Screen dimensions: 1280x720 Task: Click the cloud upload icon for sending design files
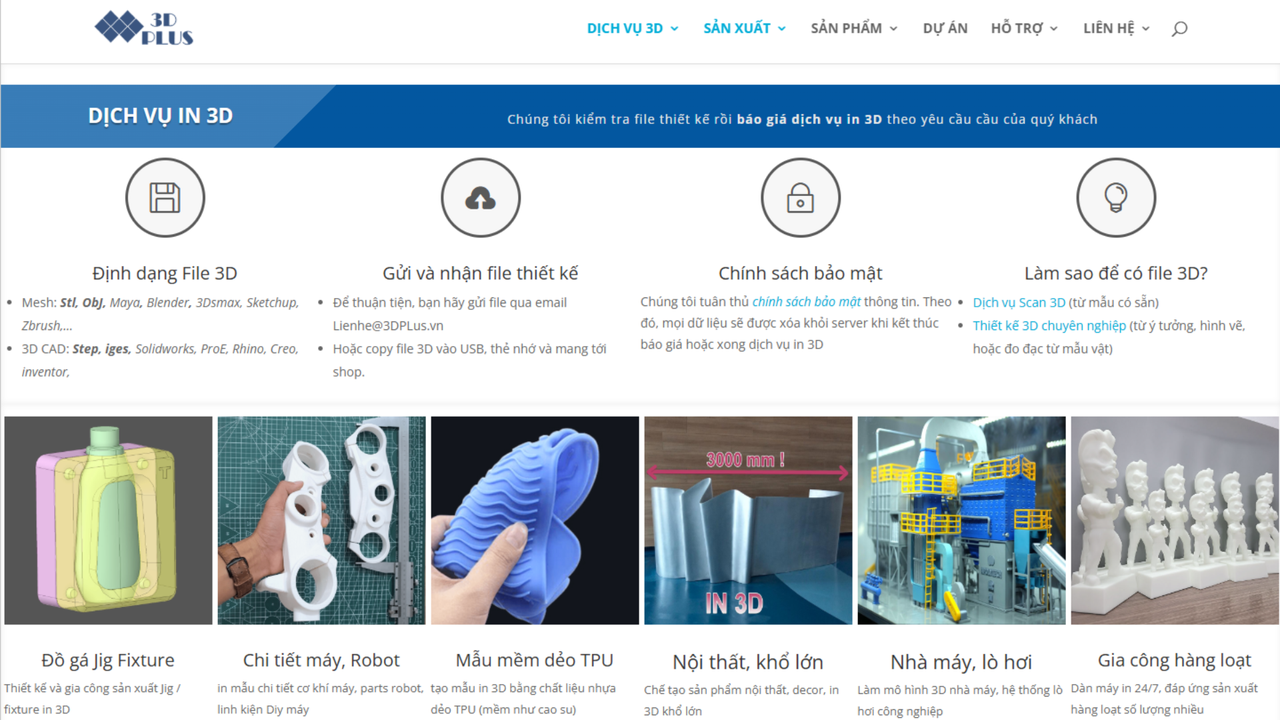(480, 197)
